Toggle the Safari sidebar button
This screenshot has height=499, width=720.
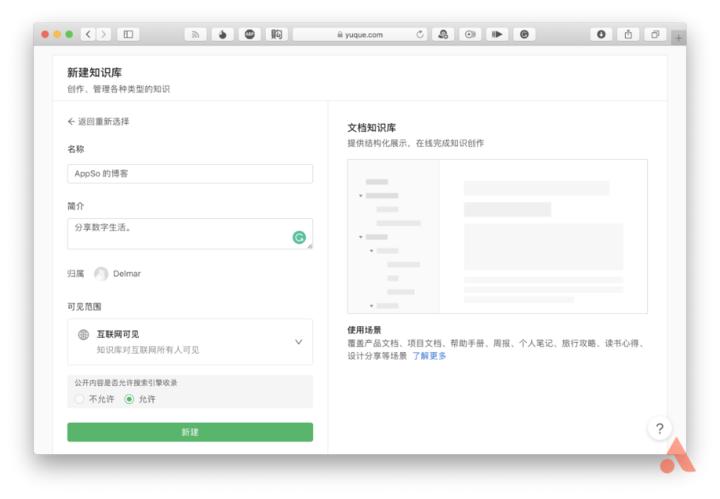coord(129,34)
